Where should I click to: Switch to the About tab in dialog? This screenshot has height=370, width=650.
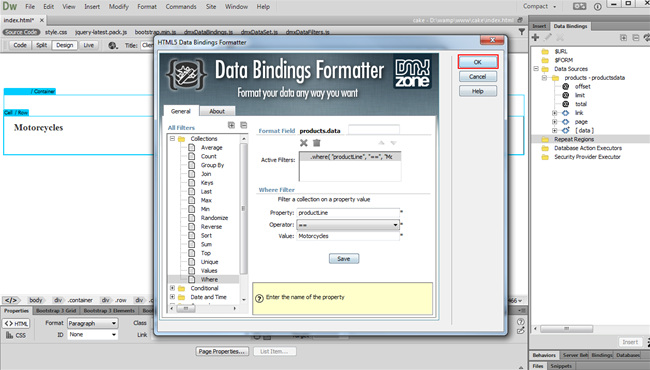(217, 111)
